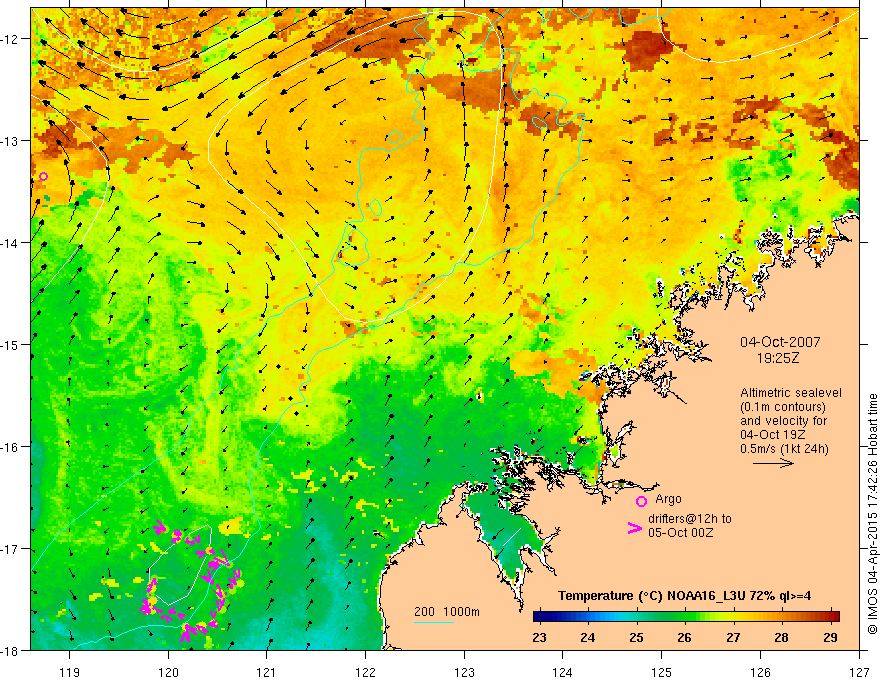Click the "200 1000m" depth label
The height and width of the screenshot is (680, 880).
point(447,612)
